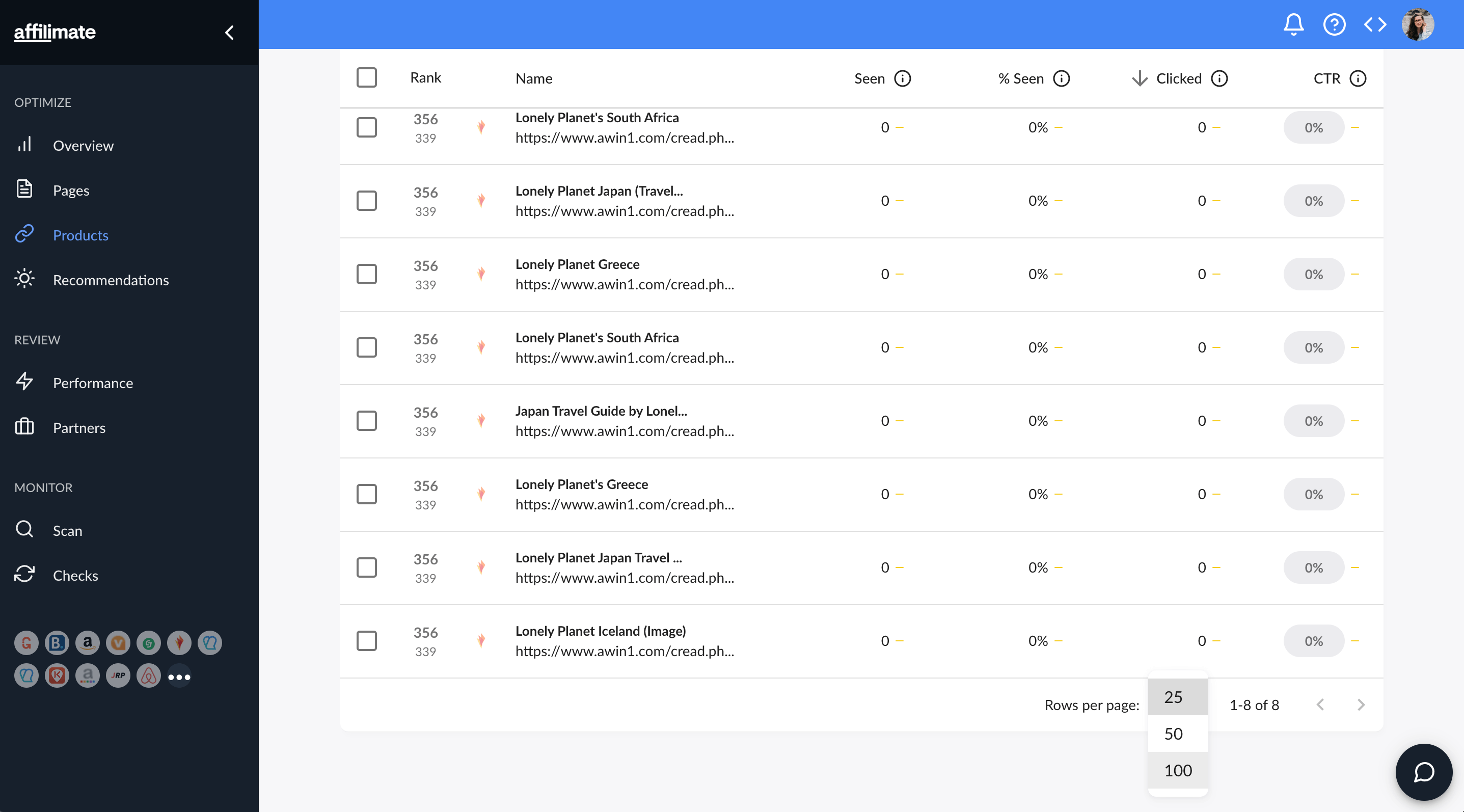Collapse the sidebar with the left chevron
This screenshot has height=812, width=1464.
229,33
